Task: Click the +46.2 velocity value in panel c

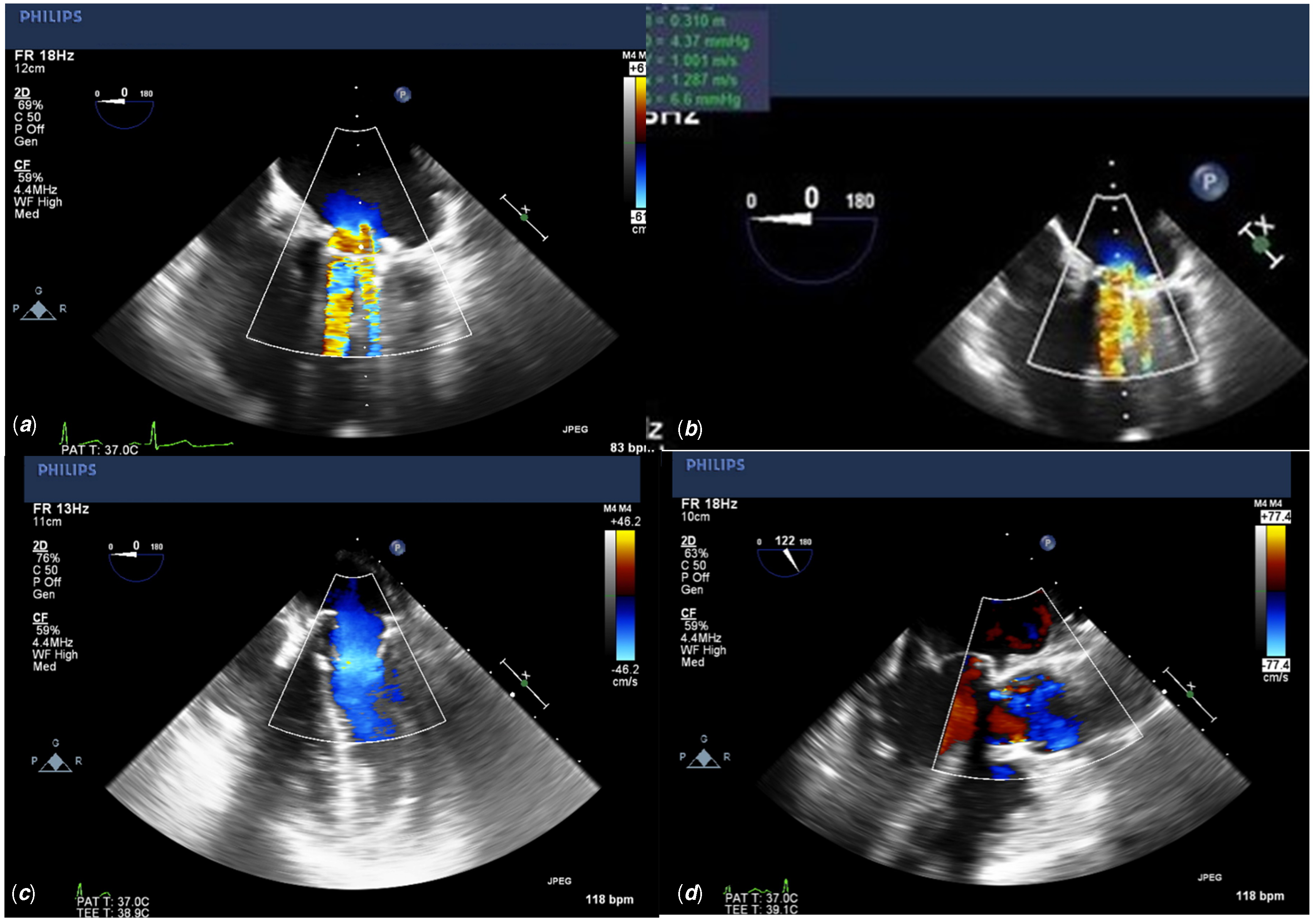Action: (625, 521)
